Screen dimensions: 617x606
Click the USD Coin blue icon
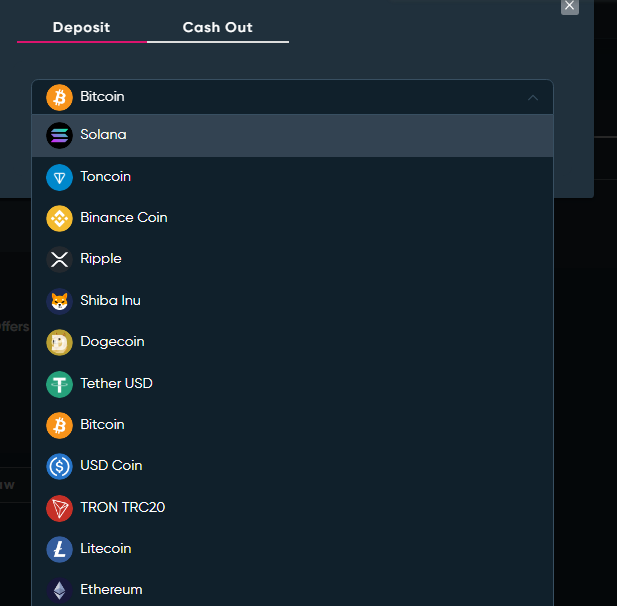[x=59, y=466]
